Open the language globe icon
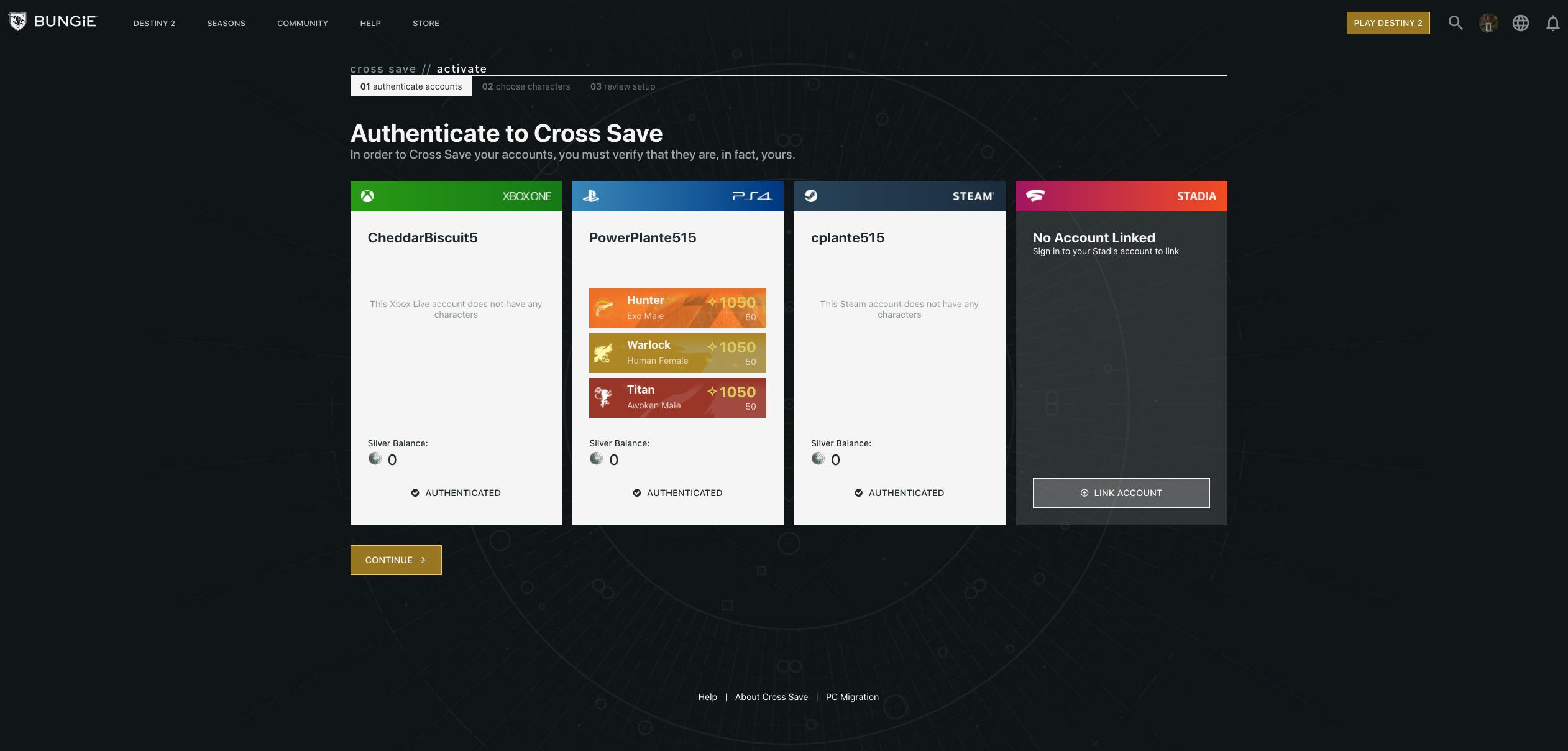The height and width of the screenshot is (751, 1568). 1521,23
